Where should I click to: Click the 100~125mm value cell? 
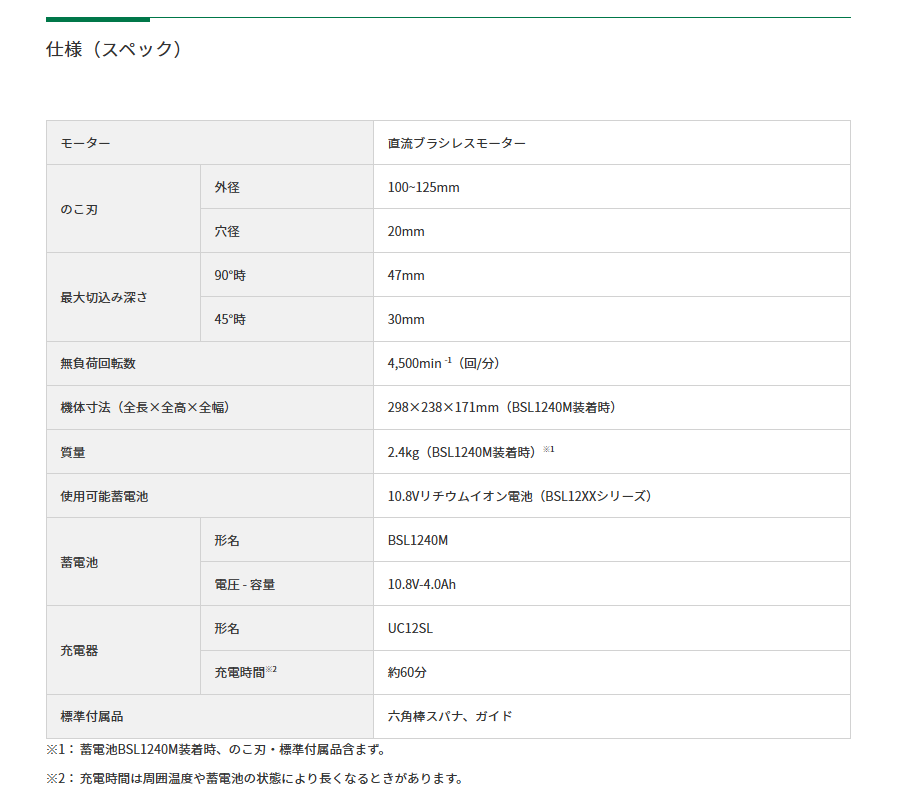click(x=421, y=187)
